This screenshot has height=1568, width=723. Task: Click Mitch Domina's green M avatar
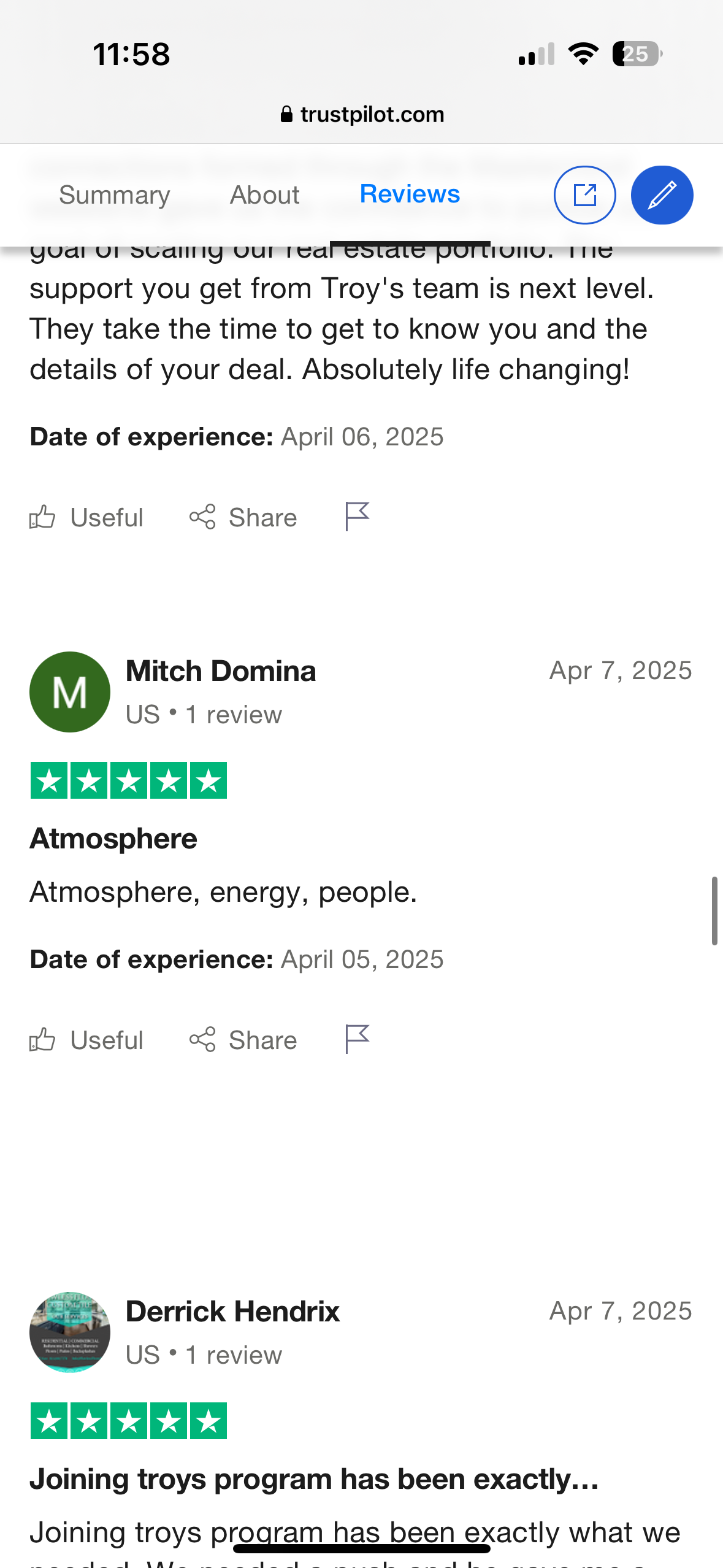click(70, 692)
